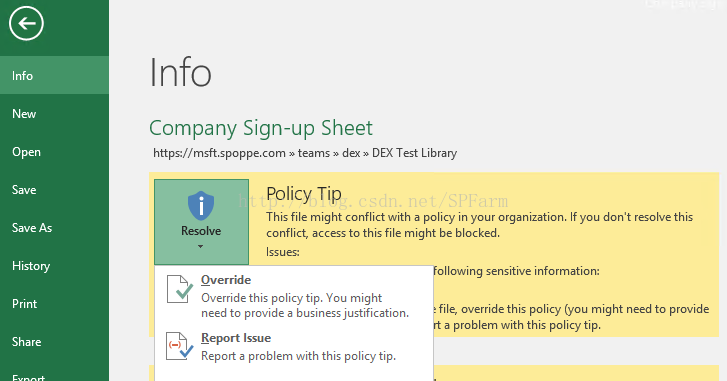Select Override menu entry title
The height and width of the screenshot is (381, 727).
click(226, 280)
